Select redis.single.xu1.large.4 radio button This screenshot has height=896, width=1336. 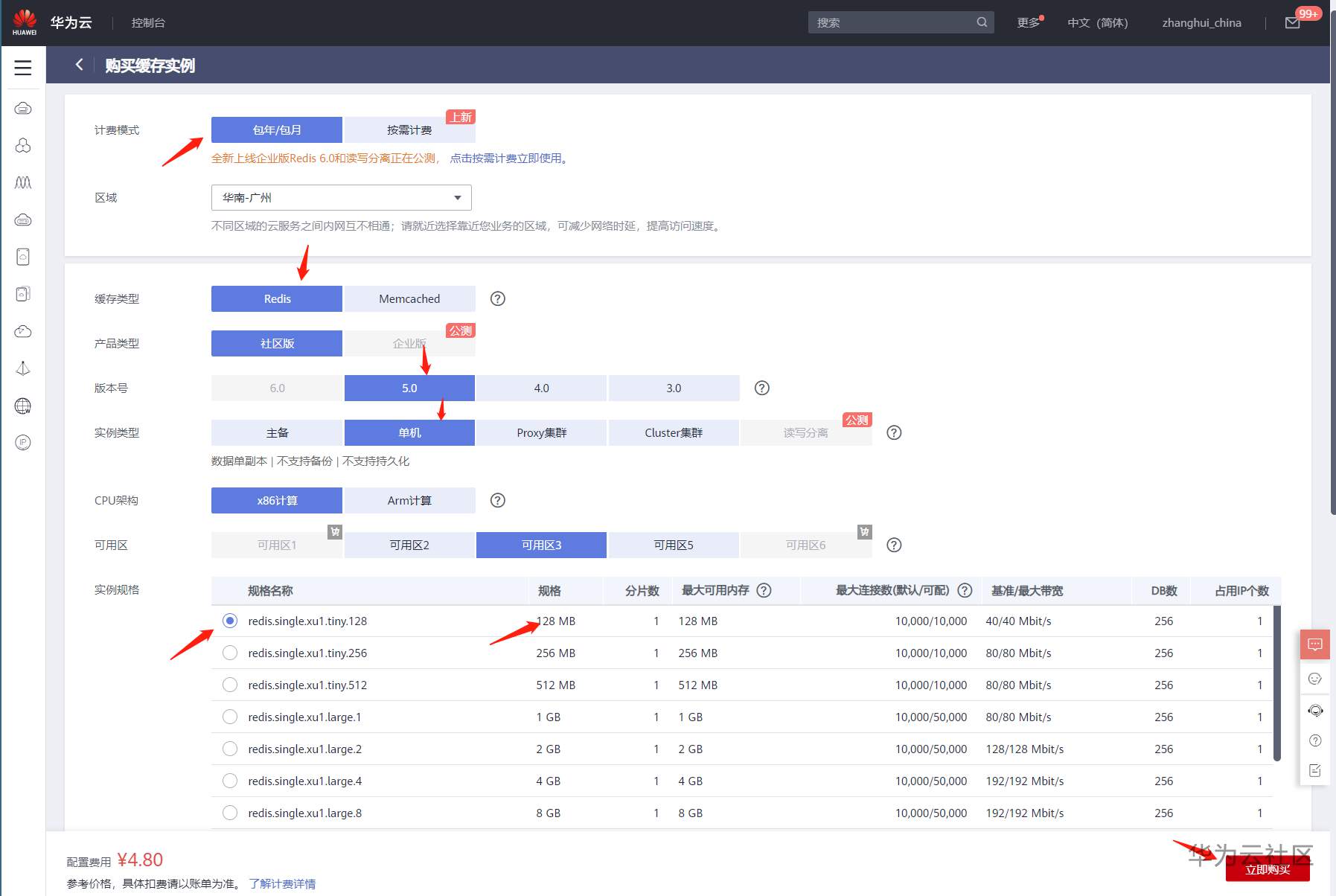[x=230, y=781]
